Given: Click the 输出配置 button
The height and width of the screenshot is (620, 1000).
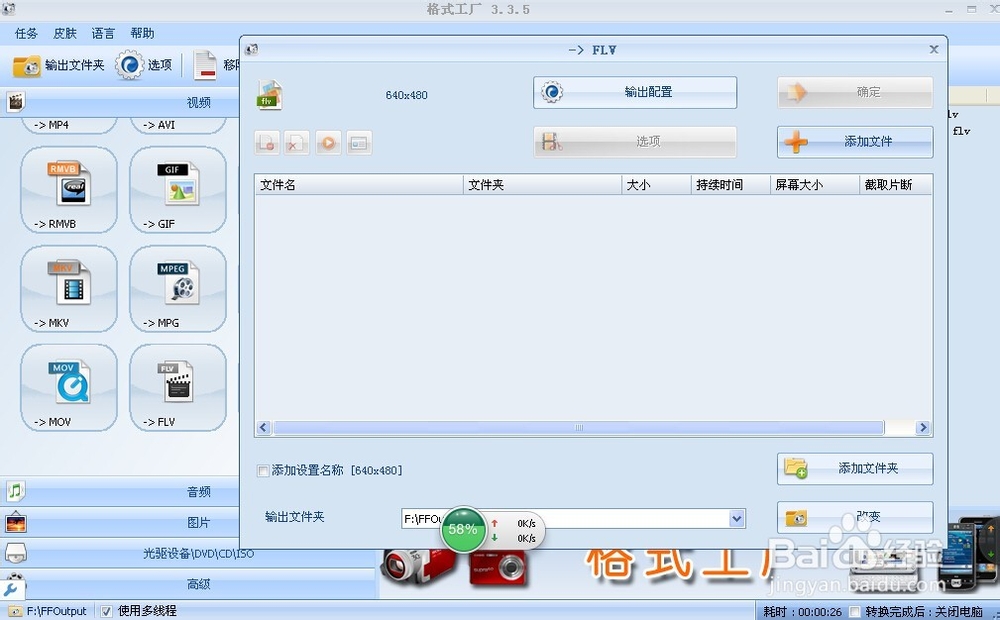Looking at the screenshot, I should coord(634,92).
